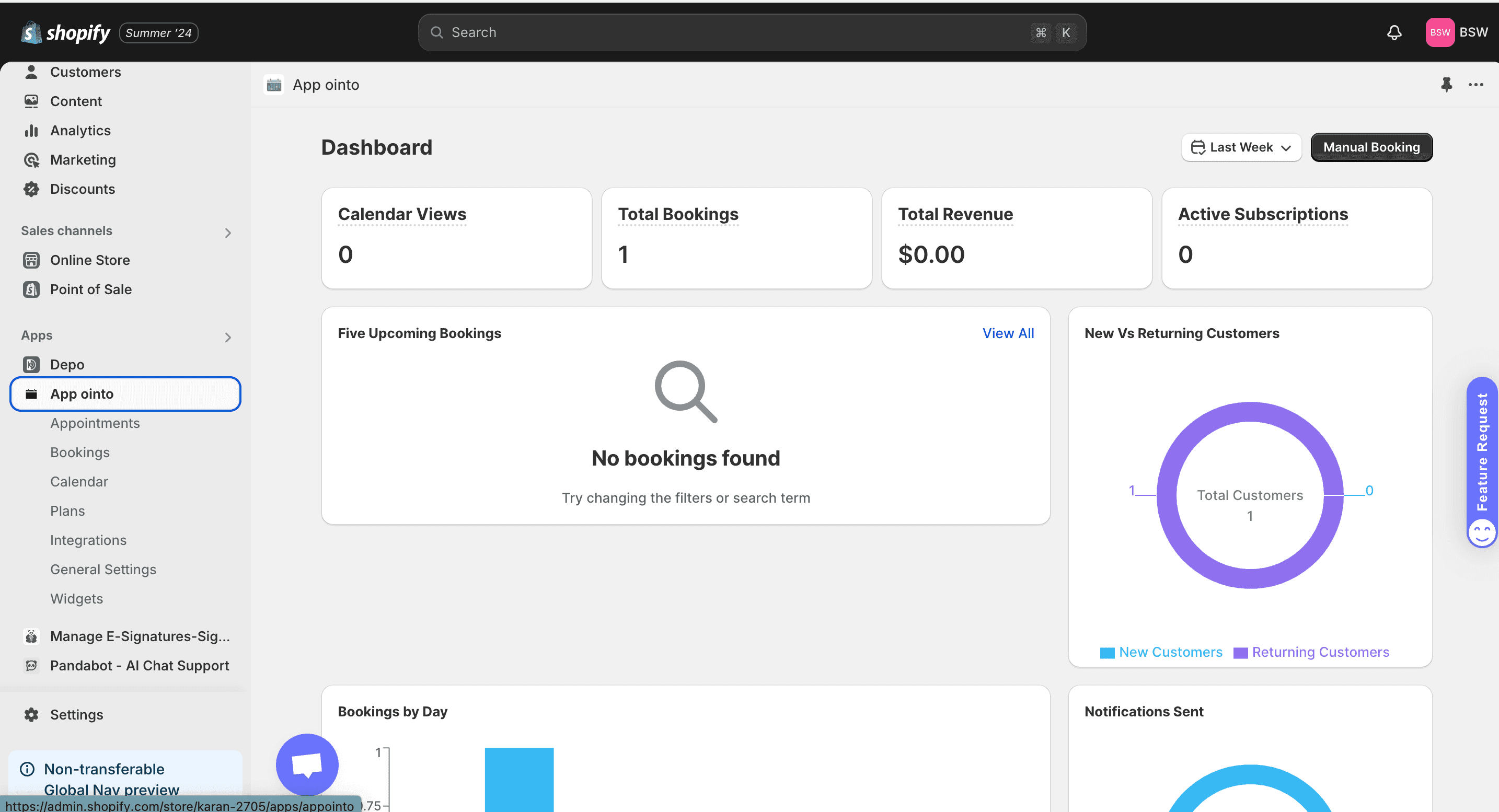Screen dimensions: 1499x812
Task: Open Analytics in sidebar
Action: pyautogui.click(x=80, y=130)
